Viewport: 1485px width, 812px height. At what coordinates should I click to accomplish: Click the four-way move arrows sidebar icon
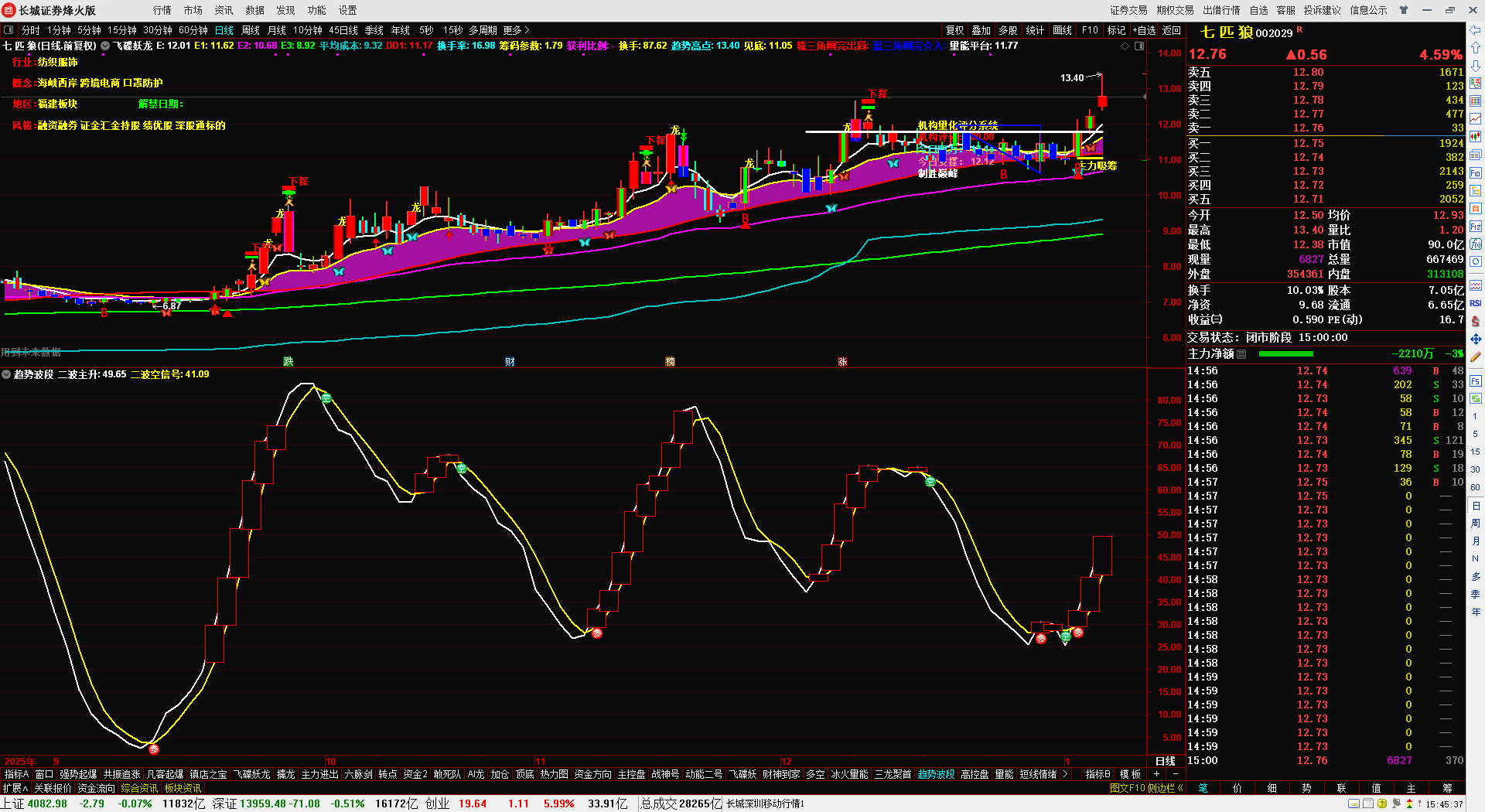(1476, 339)
